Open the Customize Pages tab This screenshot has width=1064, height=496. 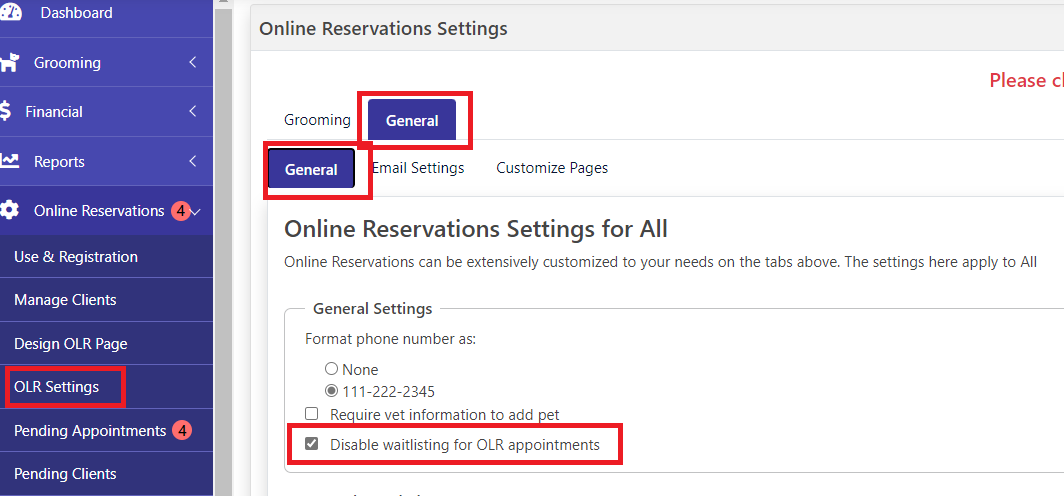(x=552, y=168)
